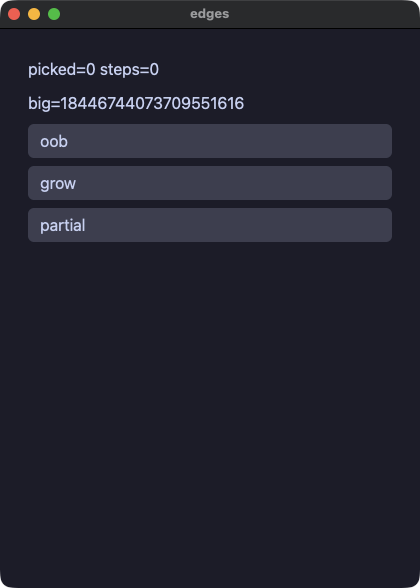Image resolution: width=420 pixels, height=588 pixels.
Task: Select the "picked=0" status text
Action: 62,70
